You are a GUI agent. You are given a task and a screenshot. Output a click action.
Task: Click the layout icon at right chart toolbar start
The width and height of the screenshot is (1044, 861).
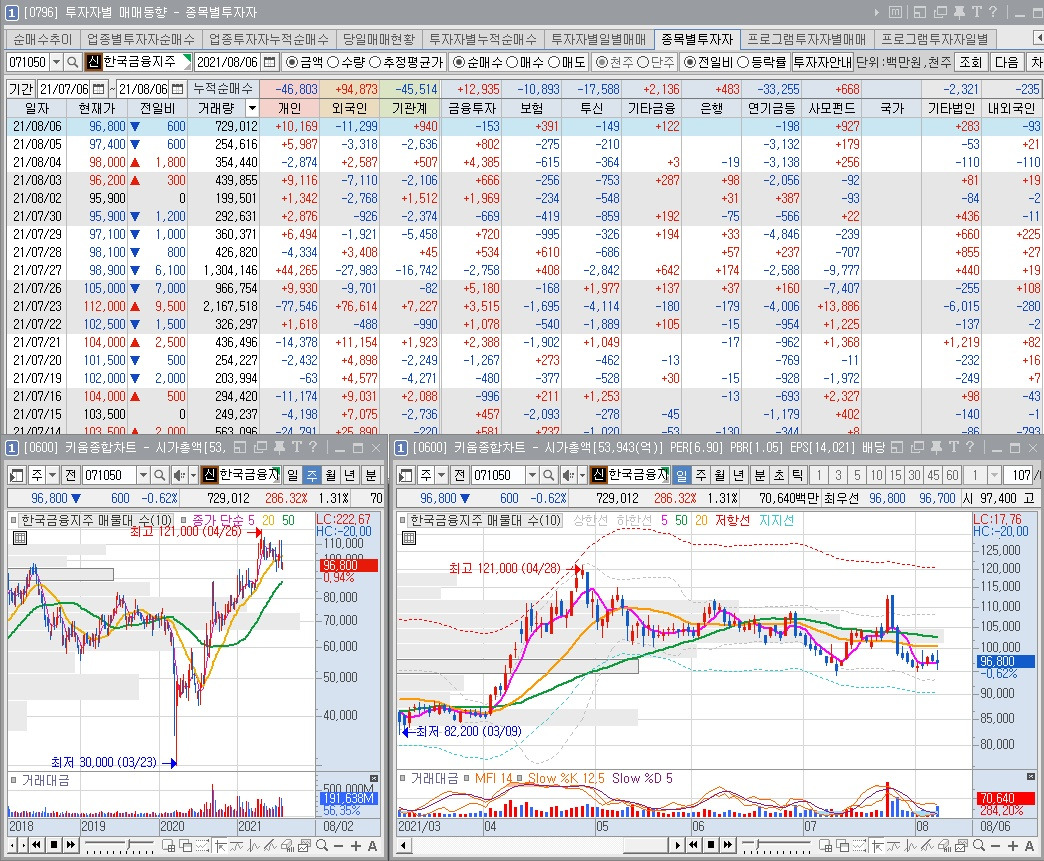[406, 475]
